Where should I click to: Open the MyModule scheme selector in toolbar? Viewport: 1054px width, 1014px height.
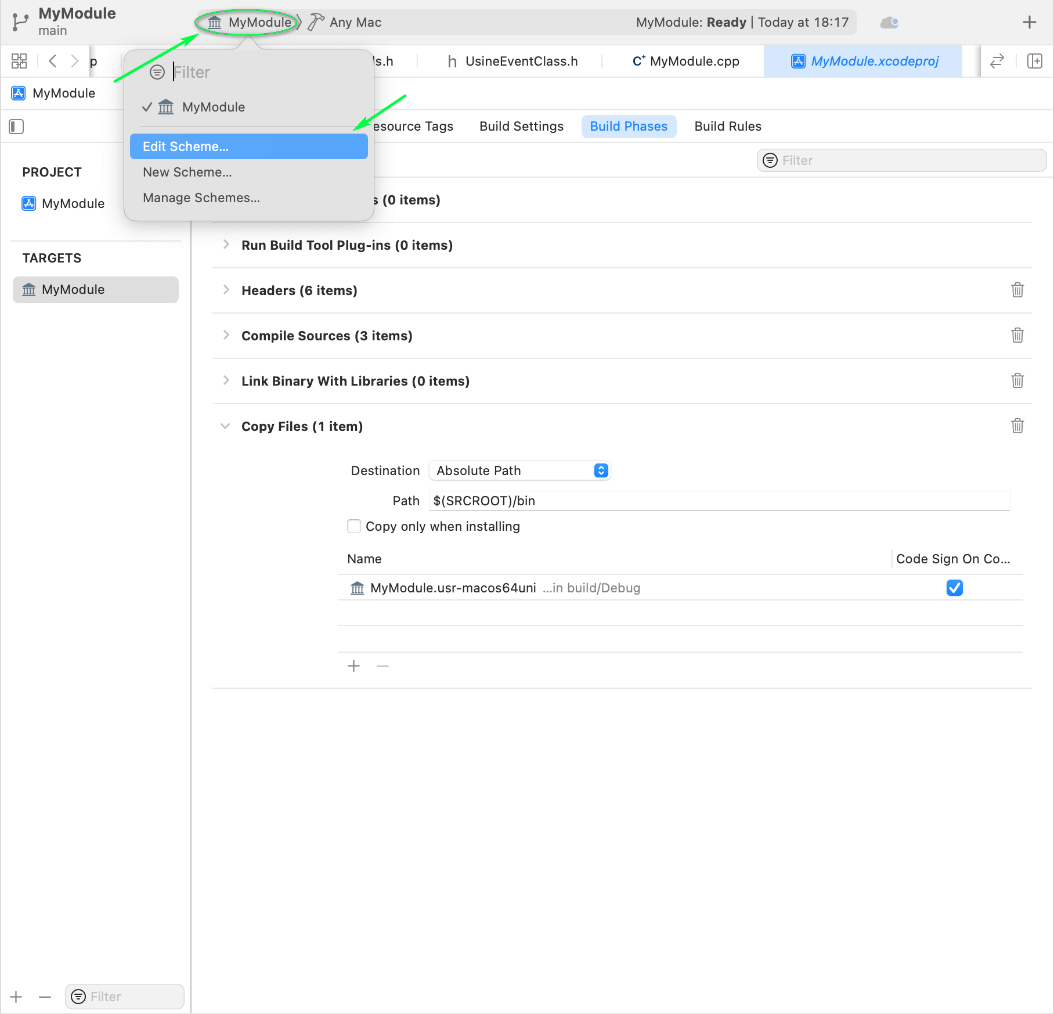point(249,22)
